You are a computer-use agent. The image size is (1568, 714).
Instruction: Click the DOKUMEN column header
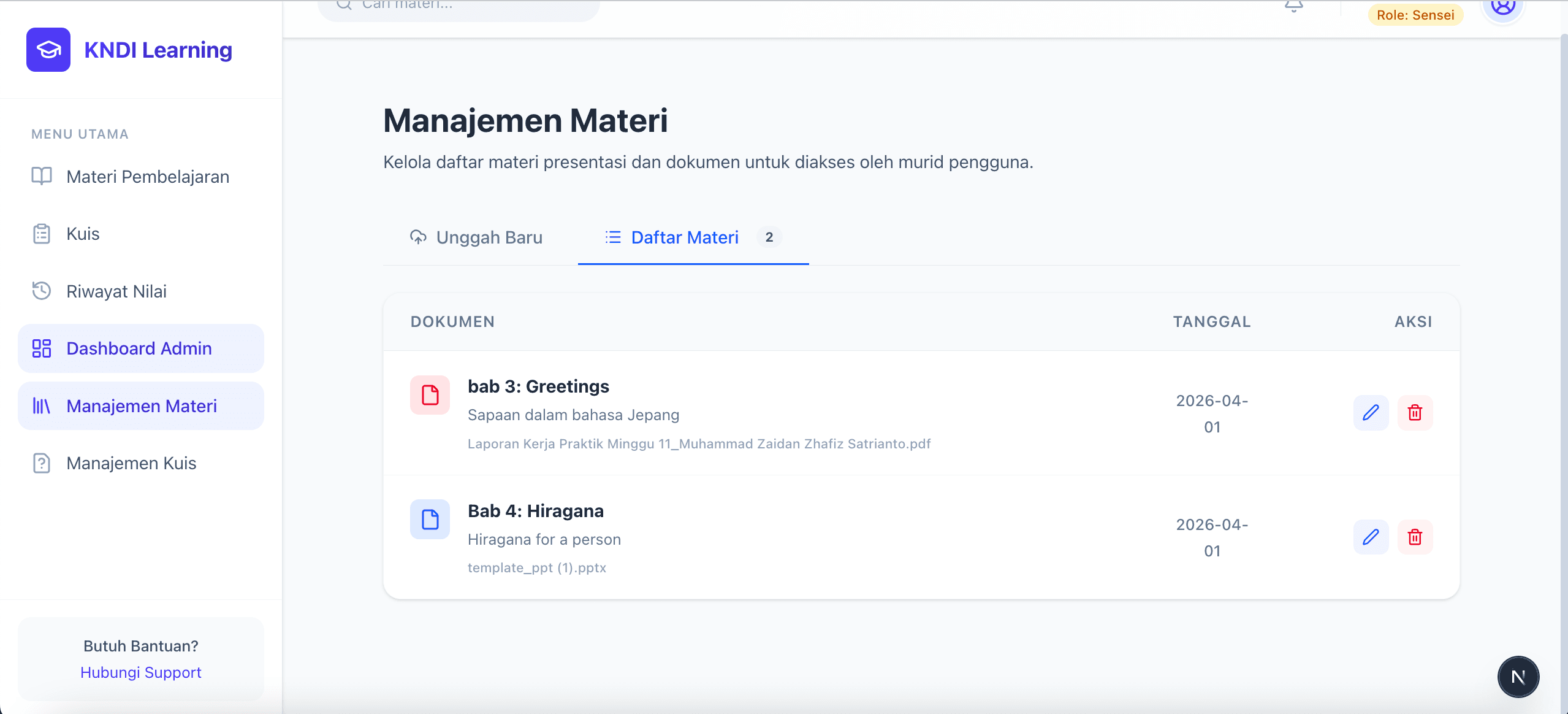[x=452, y=321]
